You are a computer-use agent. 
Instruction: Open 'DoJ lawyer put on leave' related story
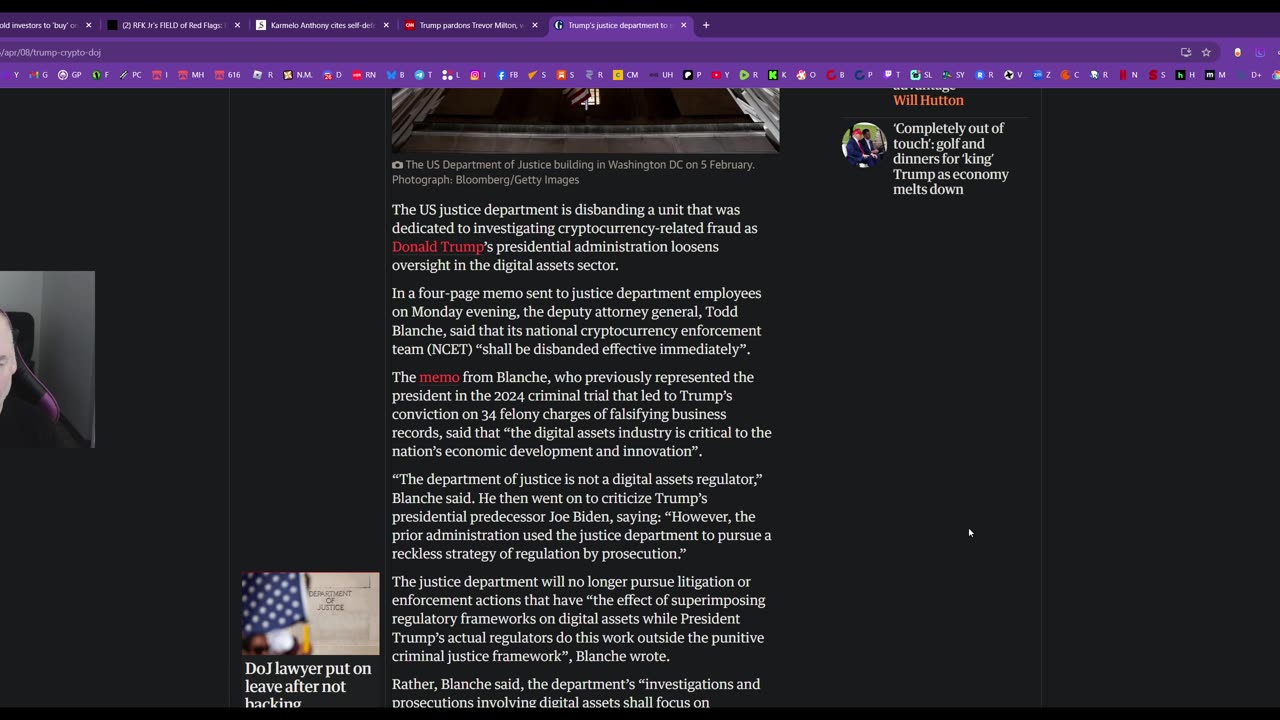click(x=308, y=686)
